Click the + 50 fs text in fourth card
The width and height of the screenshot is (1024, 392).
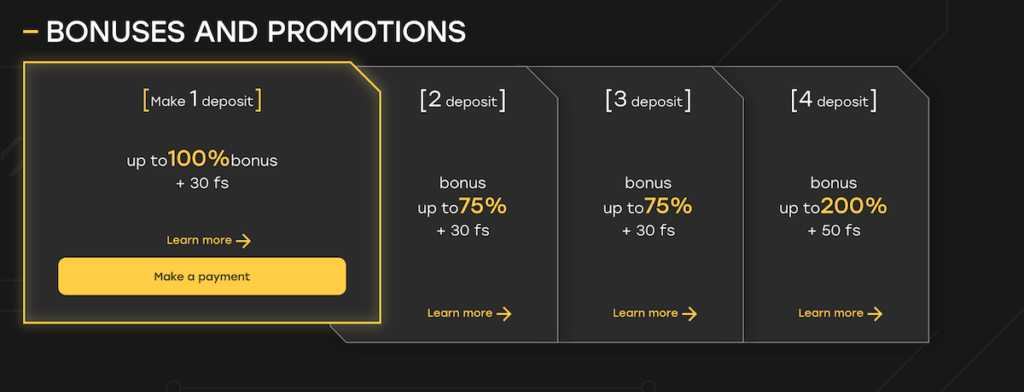coord(834,231)
